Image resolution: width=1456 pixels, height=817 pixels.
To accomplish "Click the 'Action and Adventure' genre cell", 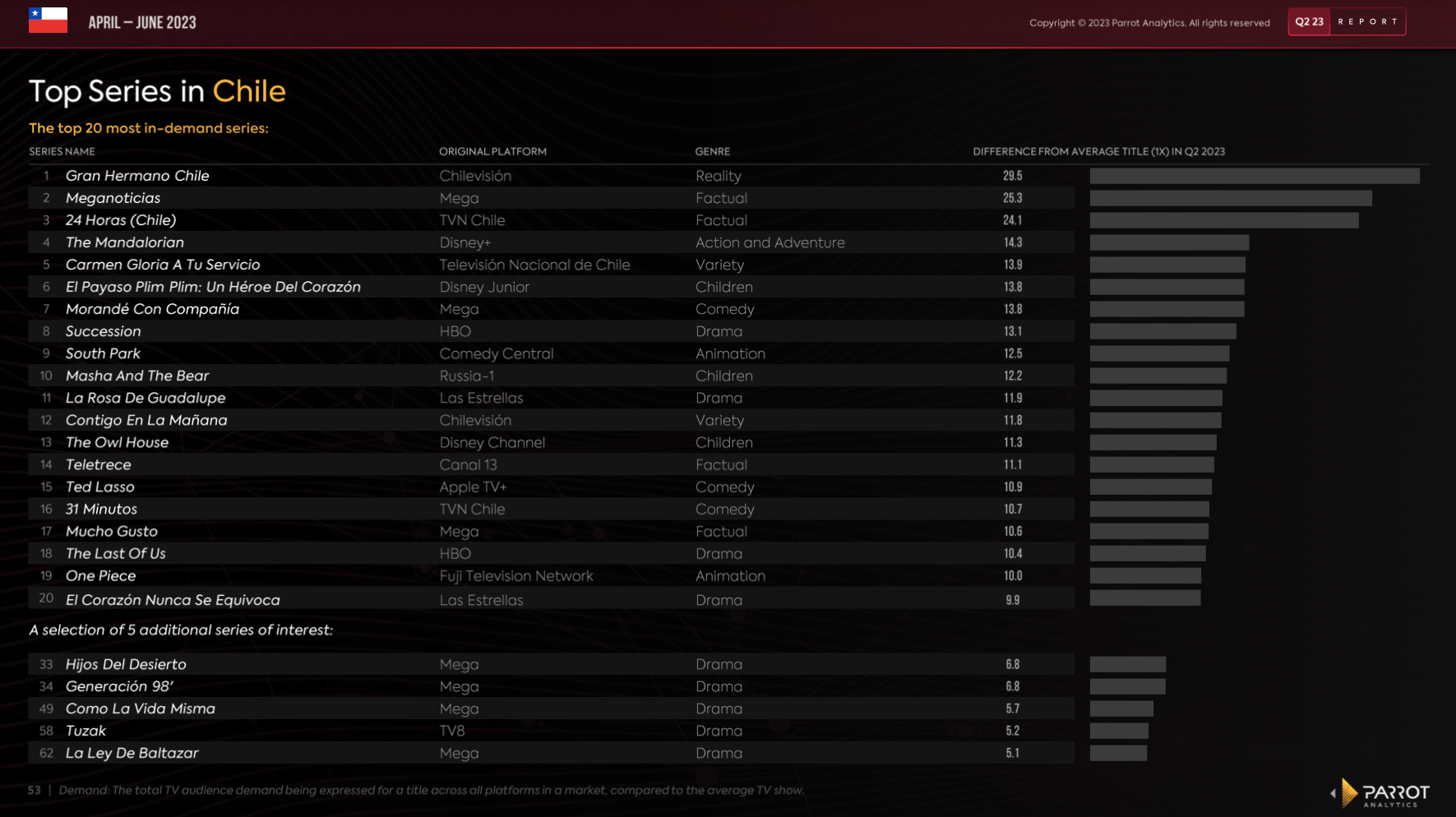I will tap(770, 242).
